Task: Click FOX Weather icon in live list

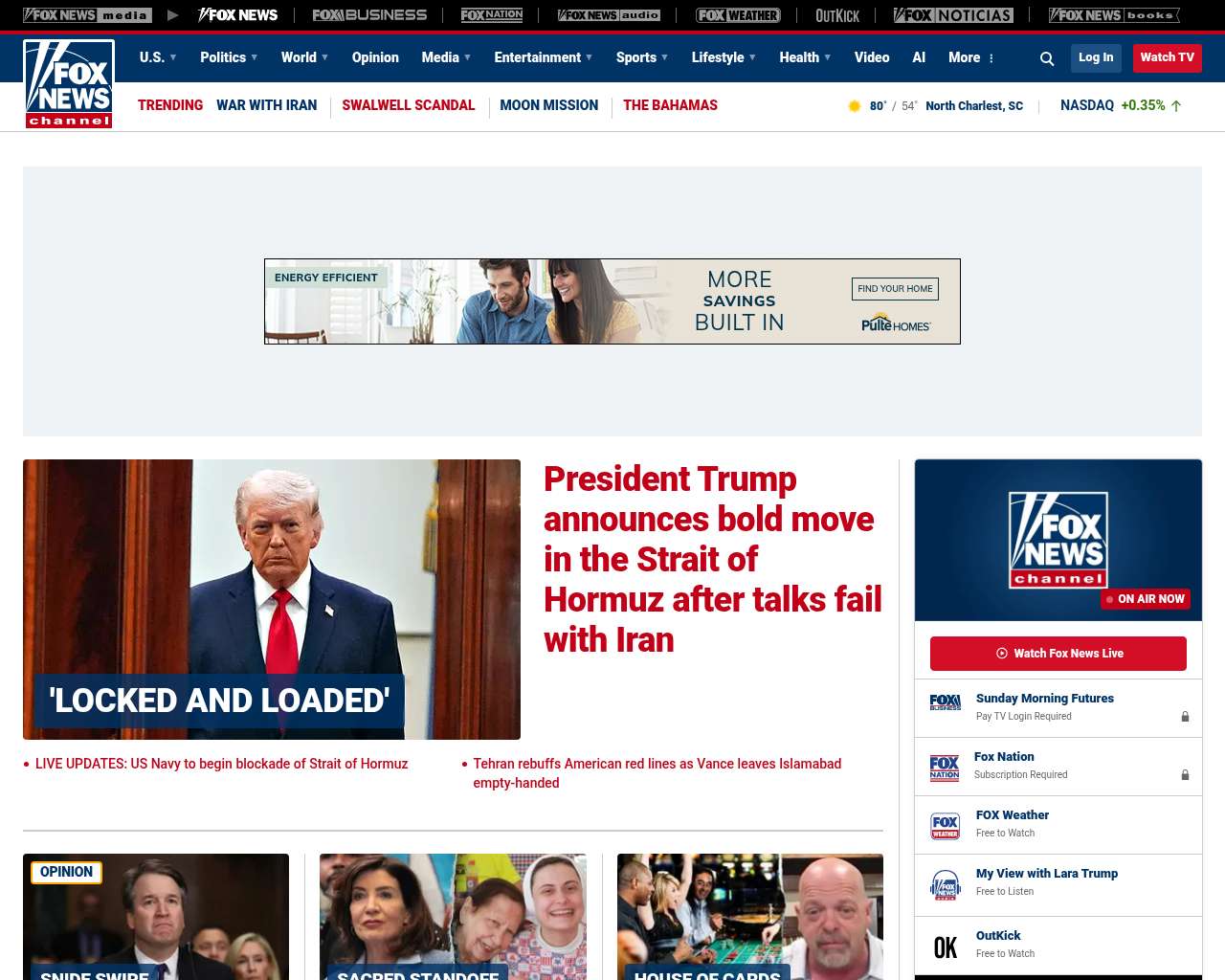Action: coord(946,826)
